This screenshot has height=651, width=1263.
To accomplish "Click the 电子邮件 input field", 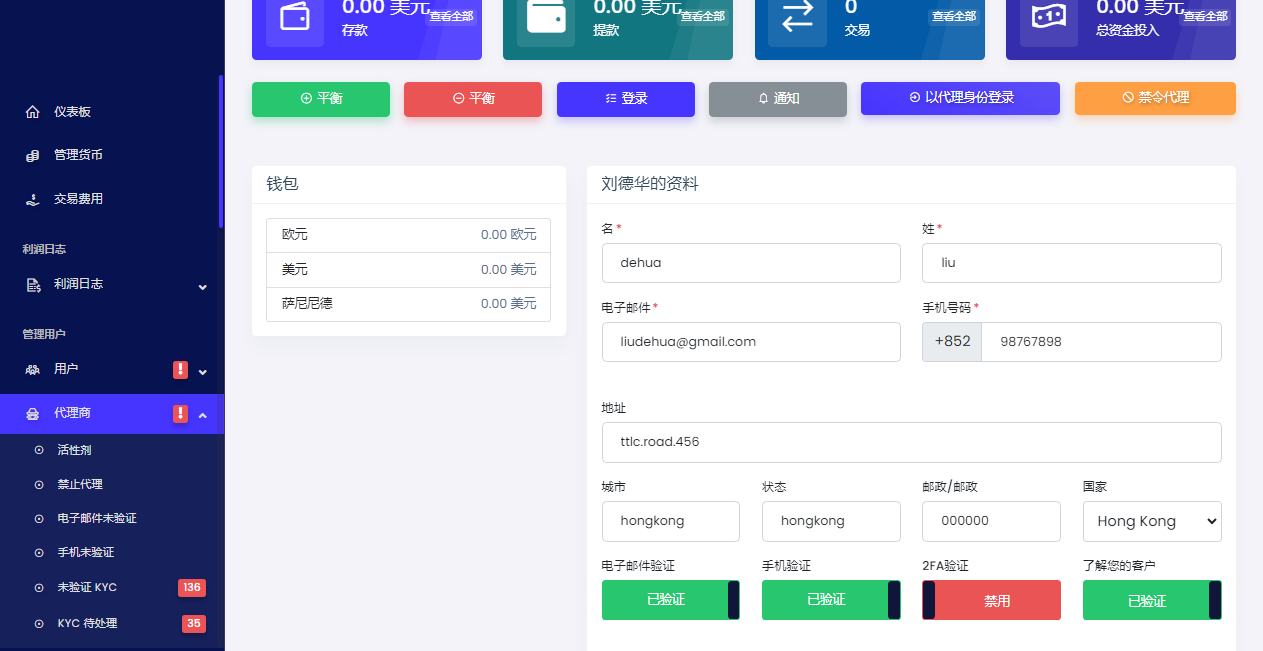I will (750, 342).
